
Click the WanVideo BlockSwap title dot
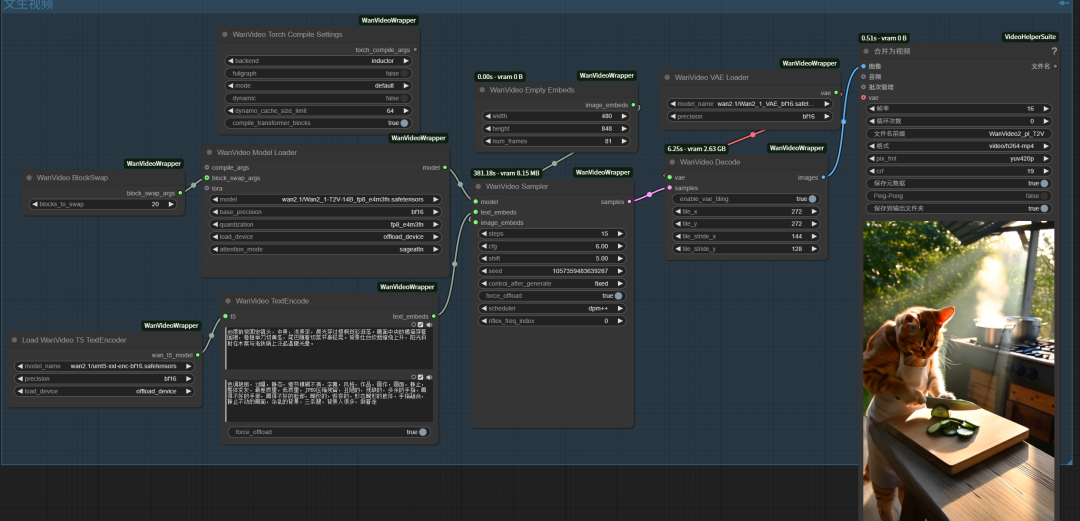[30, 178]
